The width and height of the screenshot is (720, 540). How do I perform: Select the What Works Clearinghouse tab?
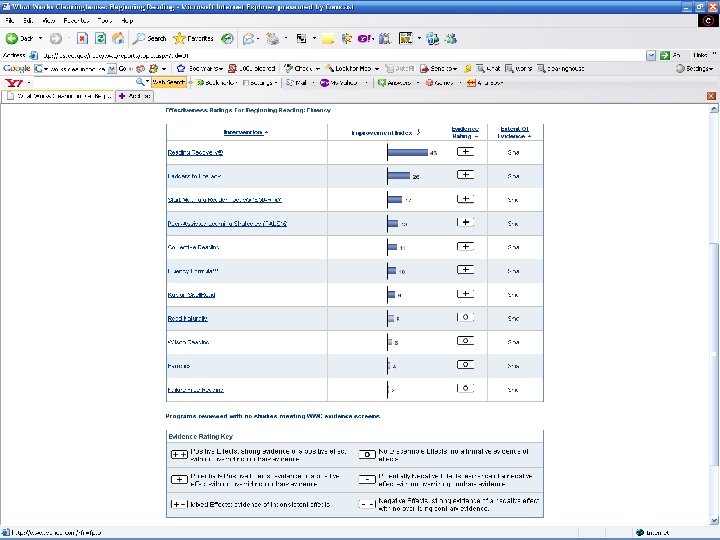click(x=58, y=96)
